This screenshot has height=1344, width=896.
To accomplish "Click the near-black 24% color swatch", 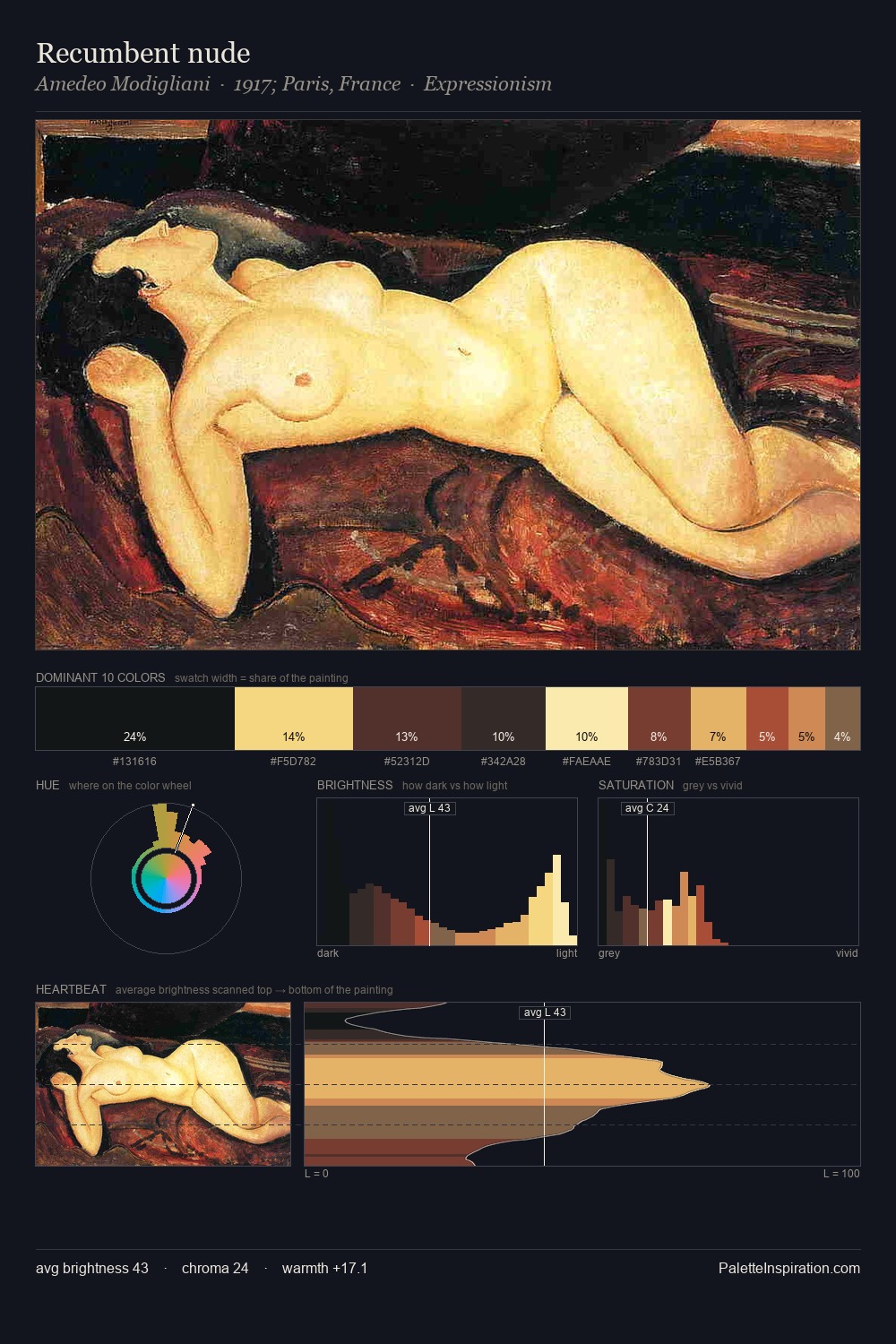I will point(135,719).
